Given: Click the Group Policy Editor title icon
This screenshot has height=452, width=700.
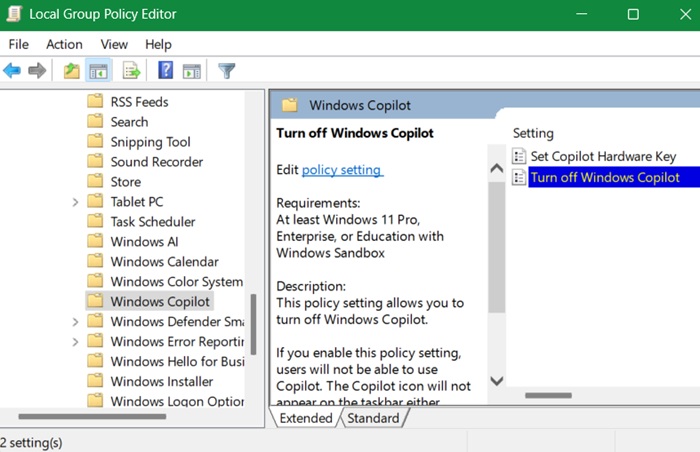Looking at the screenshot, I should pyautogui.click(x=14, y=14).
